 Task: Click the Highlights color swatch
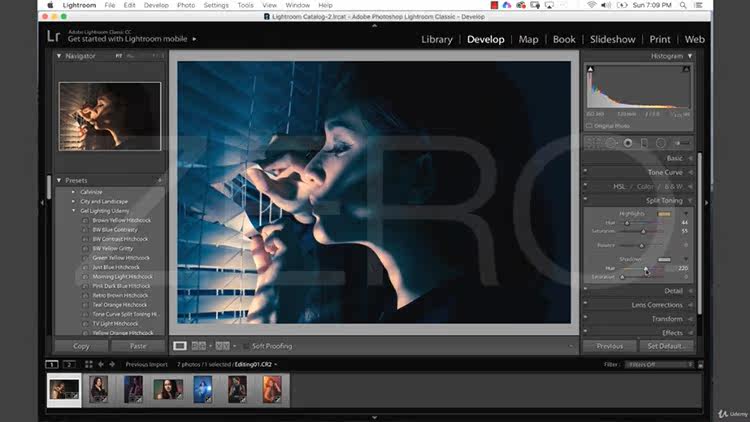click(664, 214)
